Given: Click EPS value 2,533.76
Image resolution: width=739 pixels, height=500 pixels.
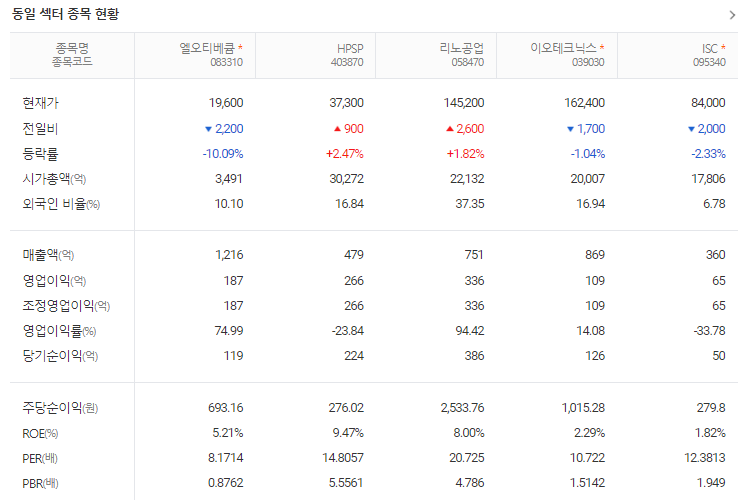Looking at the screenshot, I should [462, 408].
